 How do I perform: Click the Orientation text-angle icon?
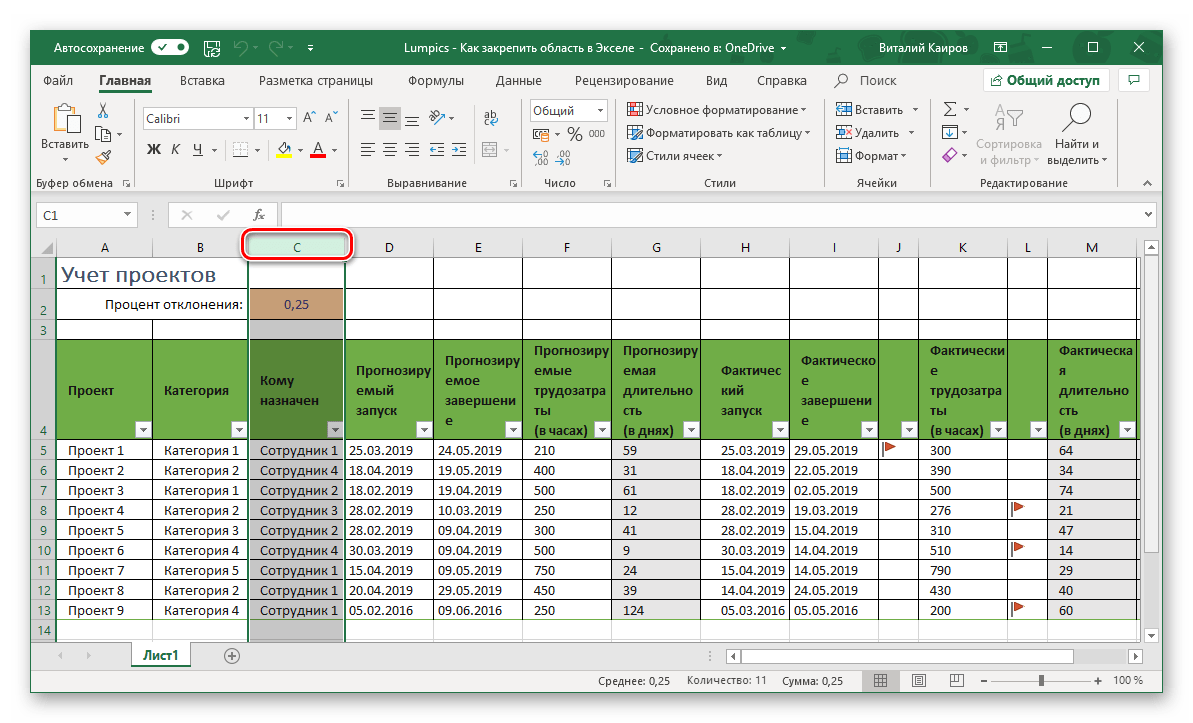point(437,117)
